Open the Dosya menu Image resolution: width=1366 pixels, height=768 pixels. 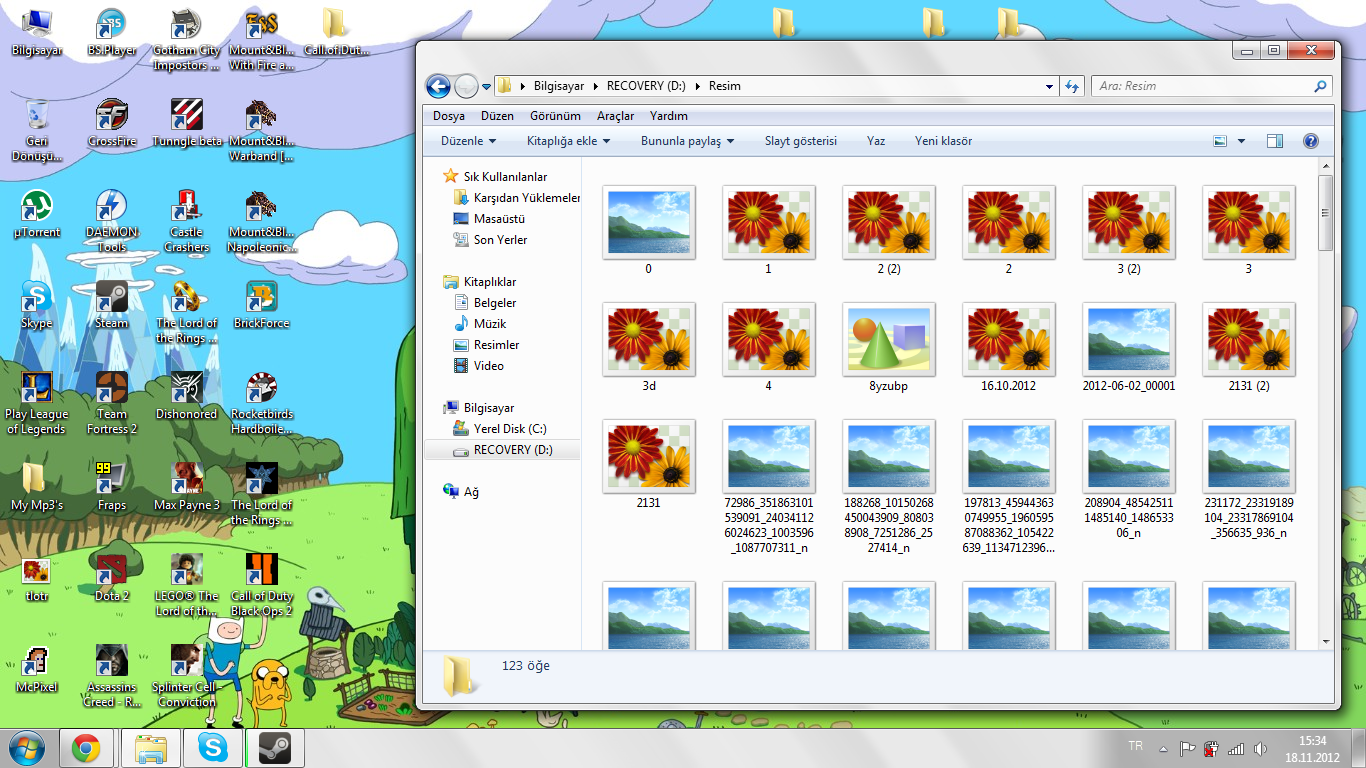(x=448, y=116)
